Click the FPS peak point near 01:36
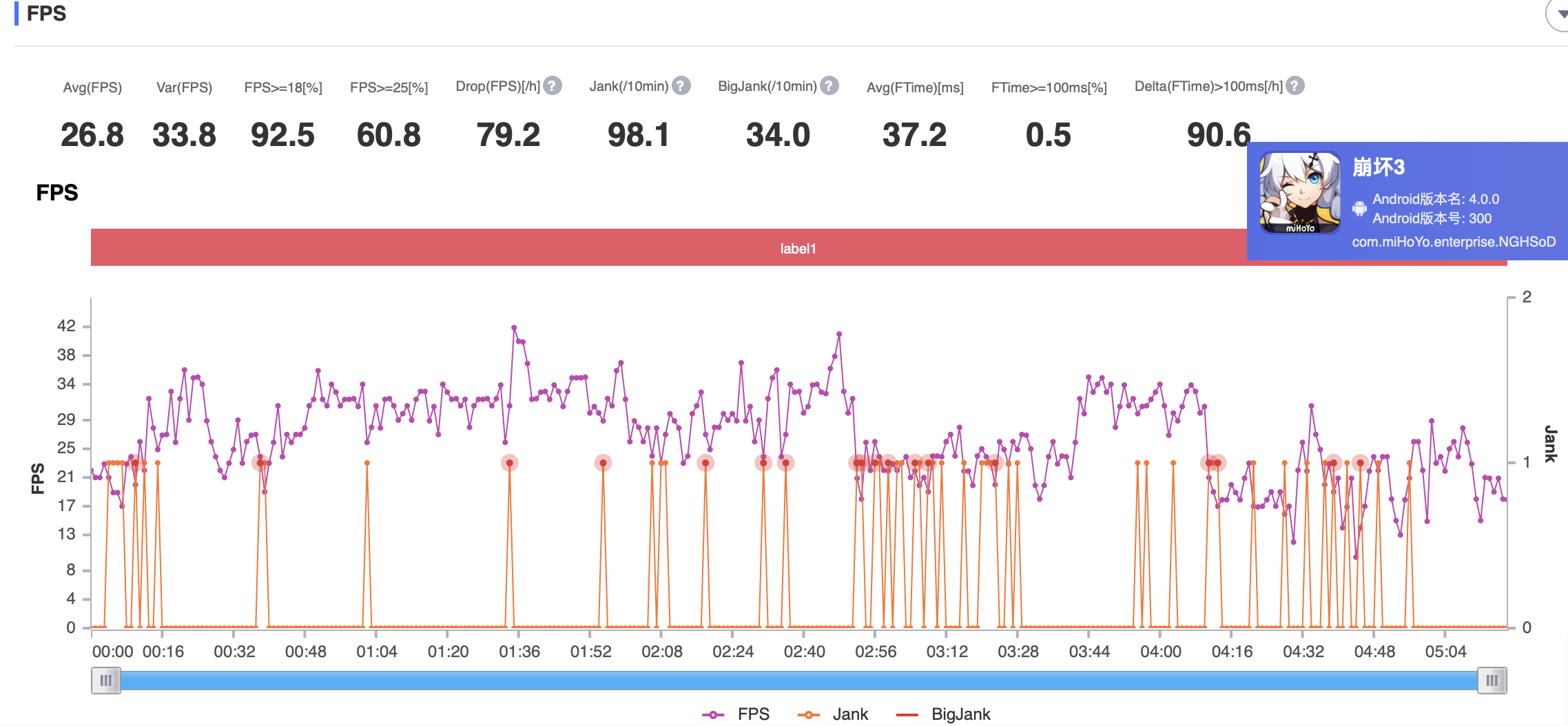The image size is (1568, 726). tap(514, 328)
